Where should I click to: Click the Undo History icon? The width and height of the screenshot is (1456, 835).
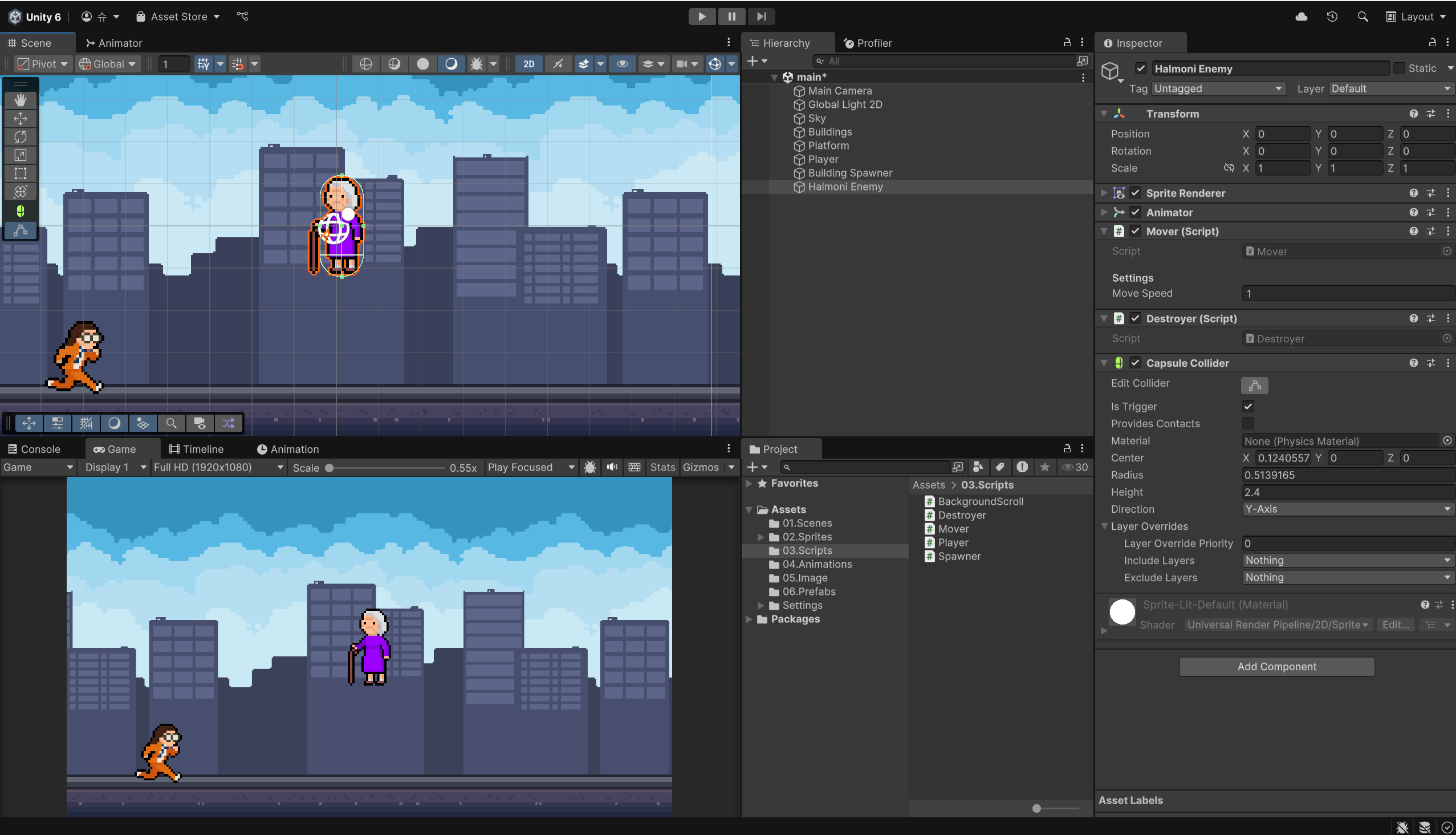[1332, 17]
